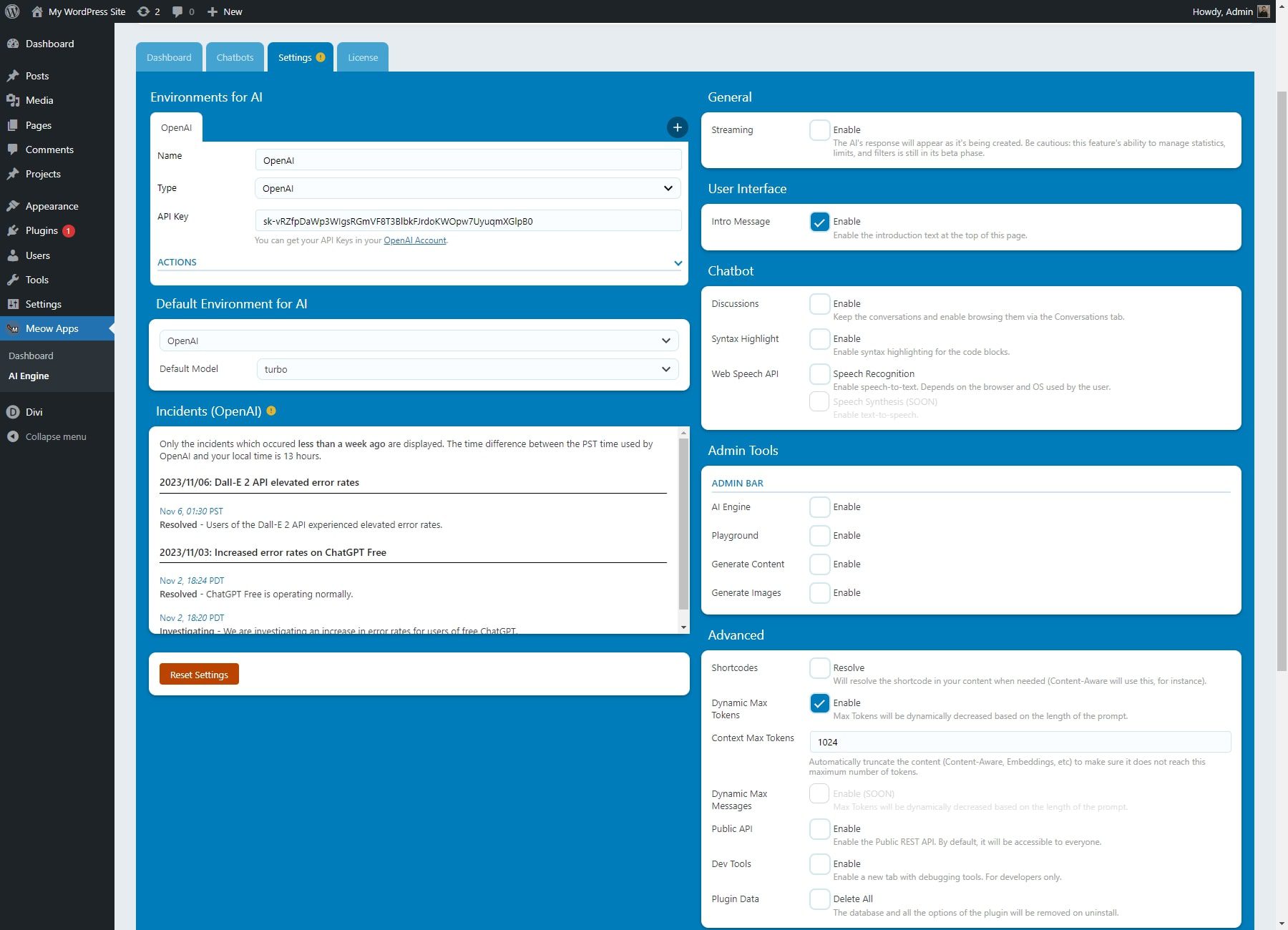Open the Default Model dropdown
The image size is (1288, 930).
(x=467, y=369)
